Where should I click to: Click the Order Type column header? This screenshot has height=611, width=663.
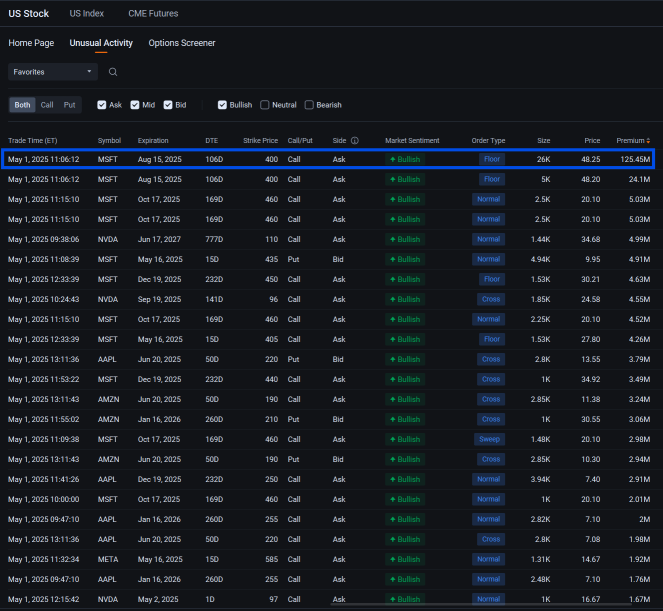[488, 140]
